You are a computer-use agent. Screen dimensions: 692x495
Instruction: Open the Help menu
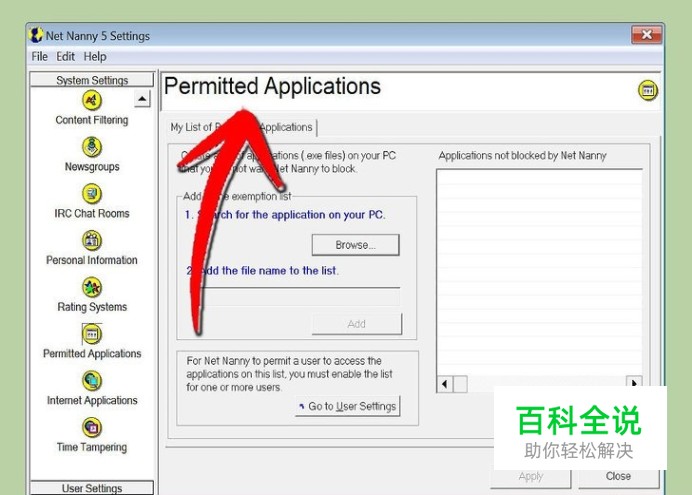tap(95, 56)
